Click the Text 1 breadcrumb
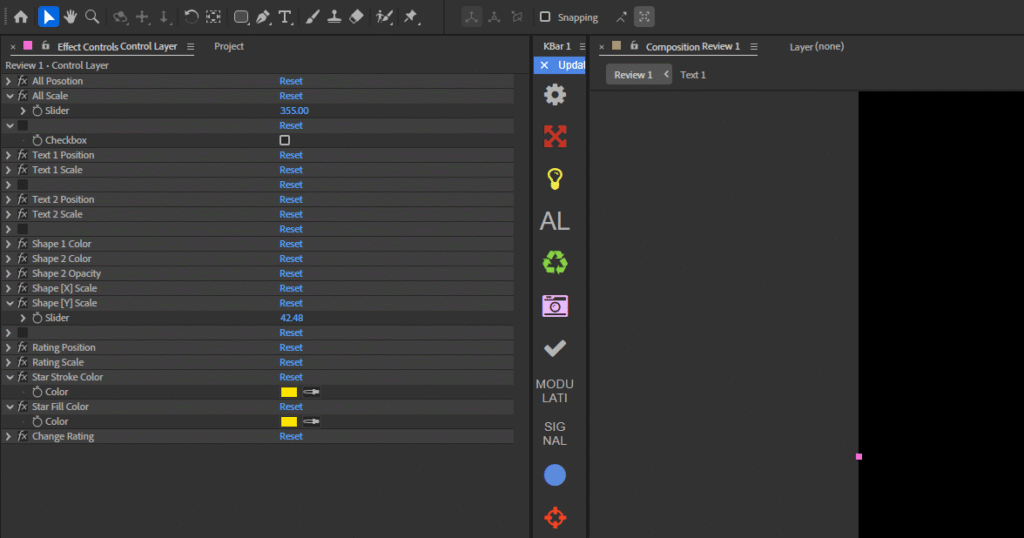Screen dimensions: 1024x538 [x=693, y=75]
